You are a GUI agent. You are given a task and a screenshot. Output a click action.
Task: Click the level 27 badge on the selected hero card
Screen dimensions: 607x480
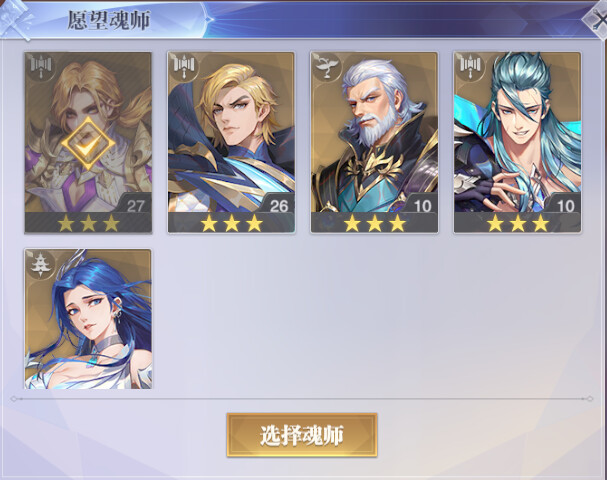(x=136, y=205)
